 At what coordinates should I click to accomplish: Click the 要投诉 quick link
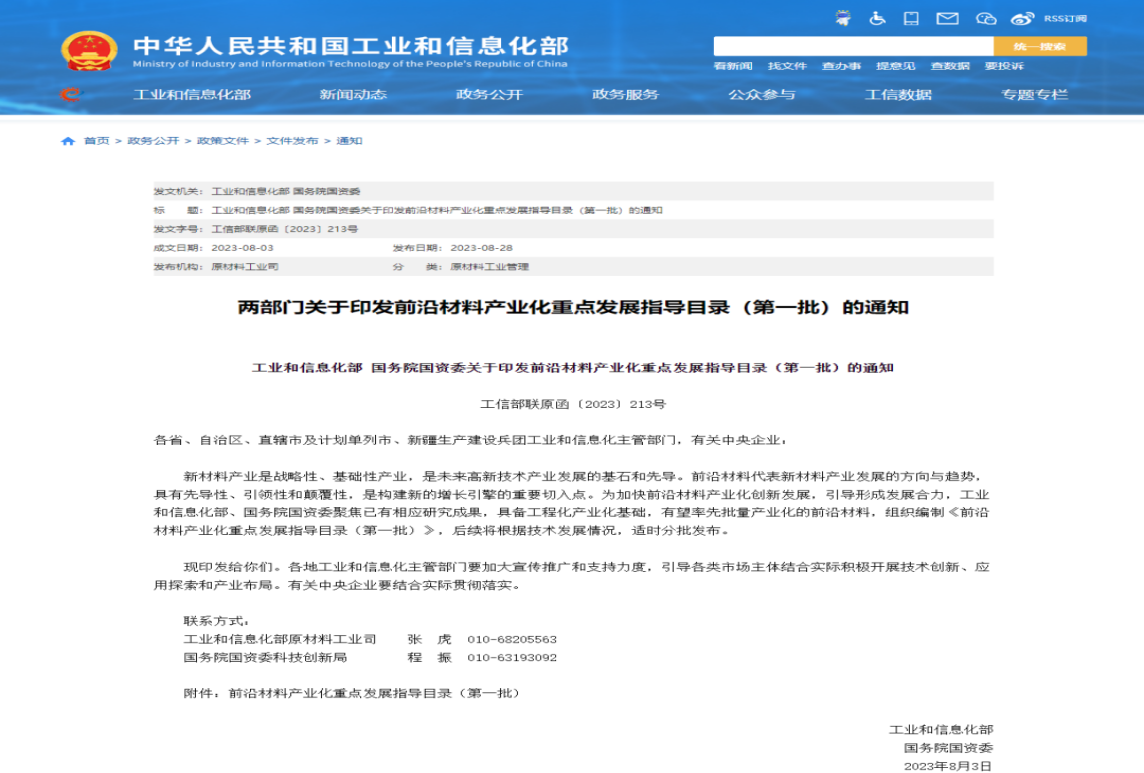(x=1004, y=66)
